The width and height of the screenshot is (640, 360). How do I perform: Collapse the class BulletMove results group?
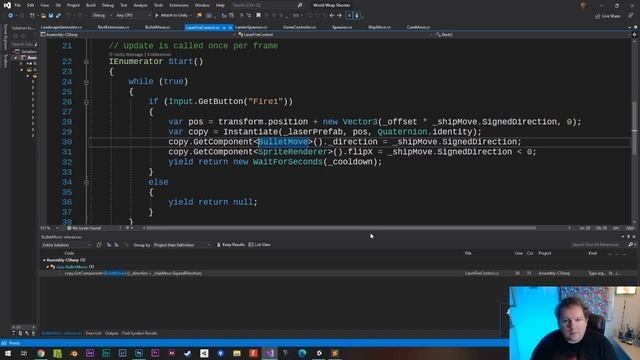point(48,267)
